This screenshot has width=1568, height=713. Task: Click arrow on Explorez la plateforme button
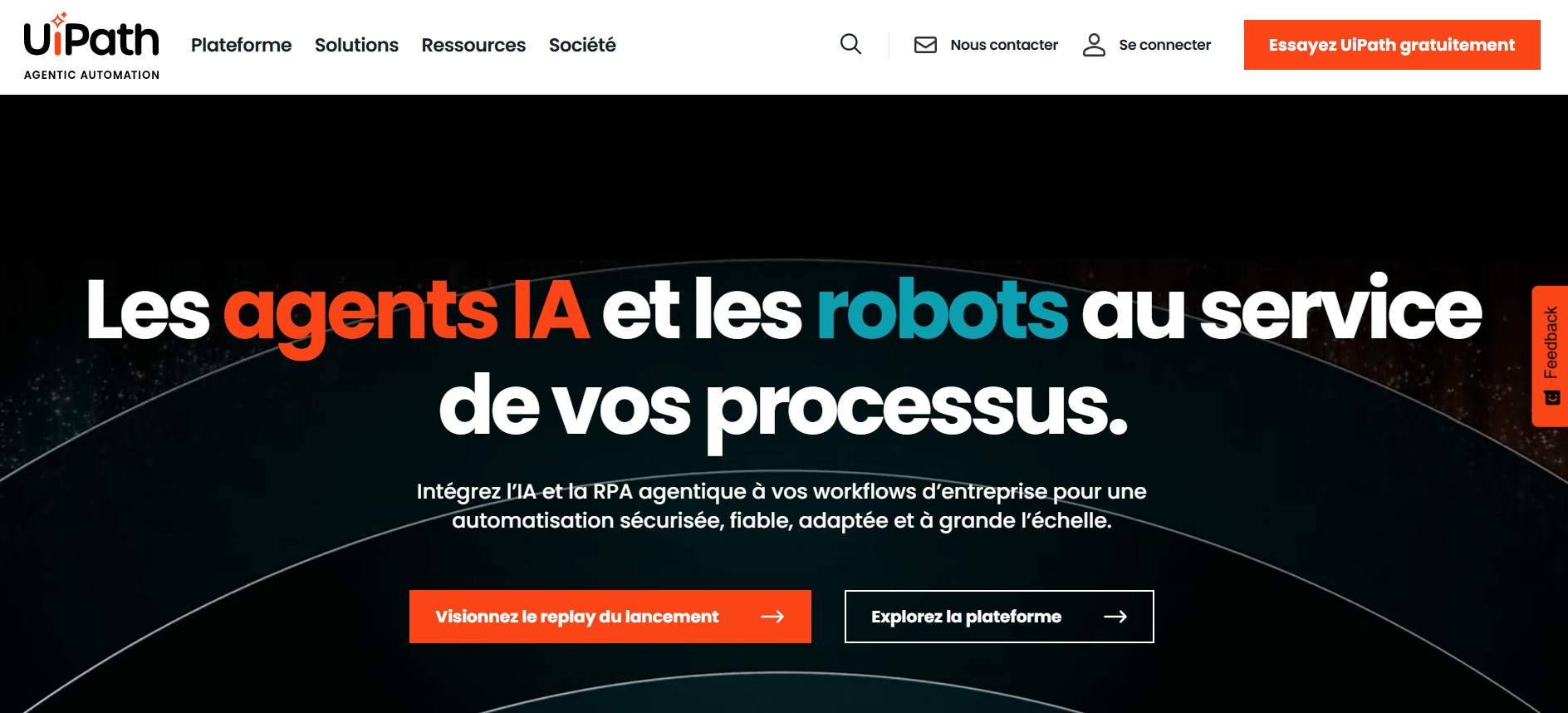pos(1115,617)
